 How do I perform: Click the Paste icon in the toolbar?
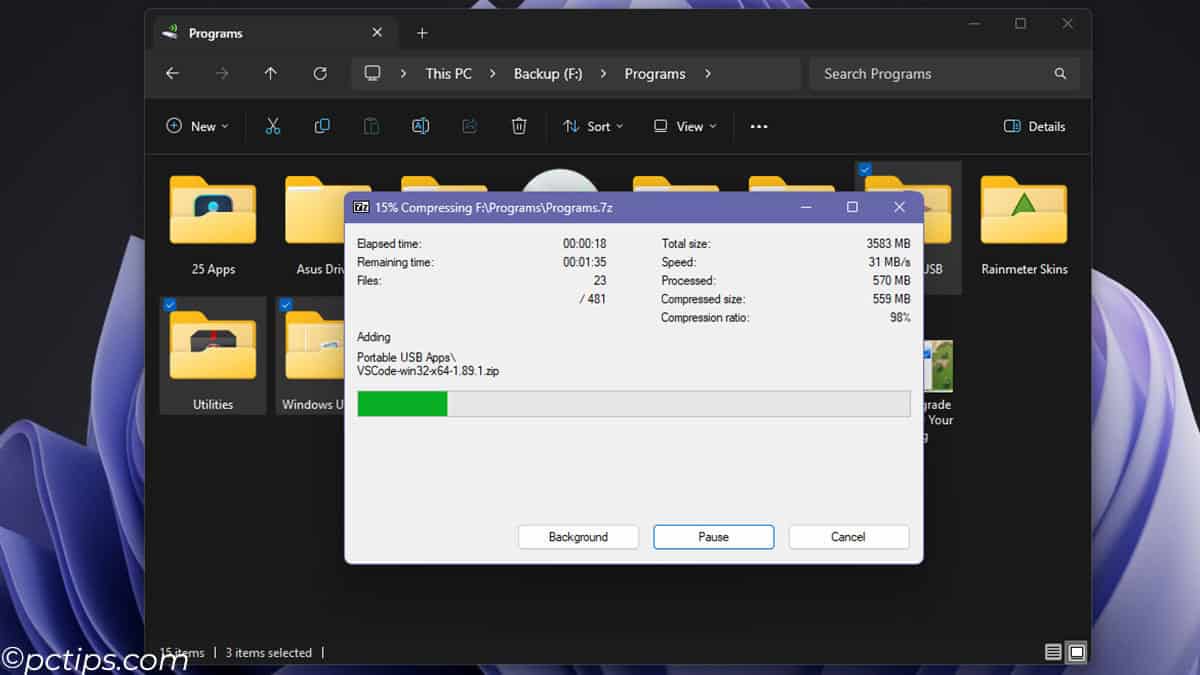(x=371, y=126)
